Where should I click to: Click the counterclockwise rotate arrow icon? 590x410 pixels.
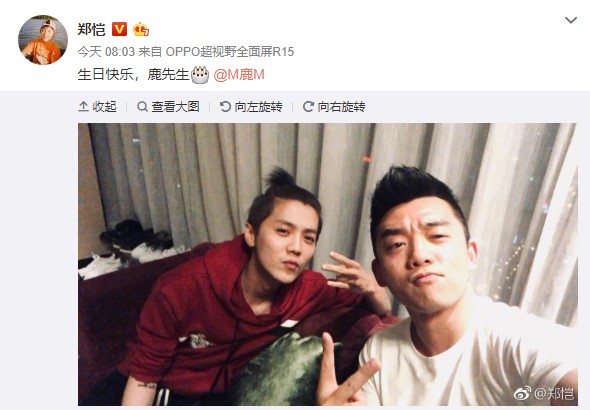pos(225,107)
